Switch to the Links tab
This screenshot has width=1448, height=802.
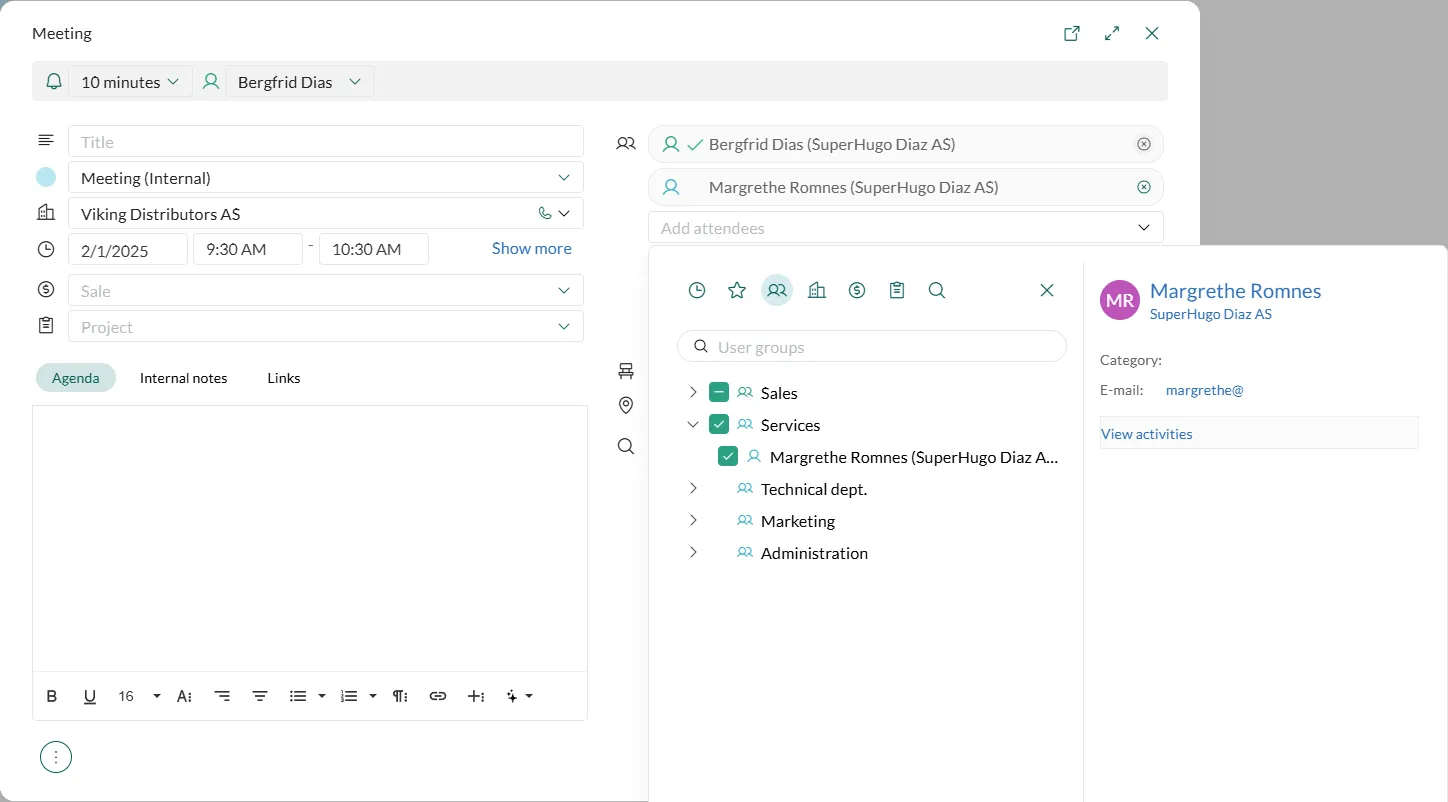(284, 378)
